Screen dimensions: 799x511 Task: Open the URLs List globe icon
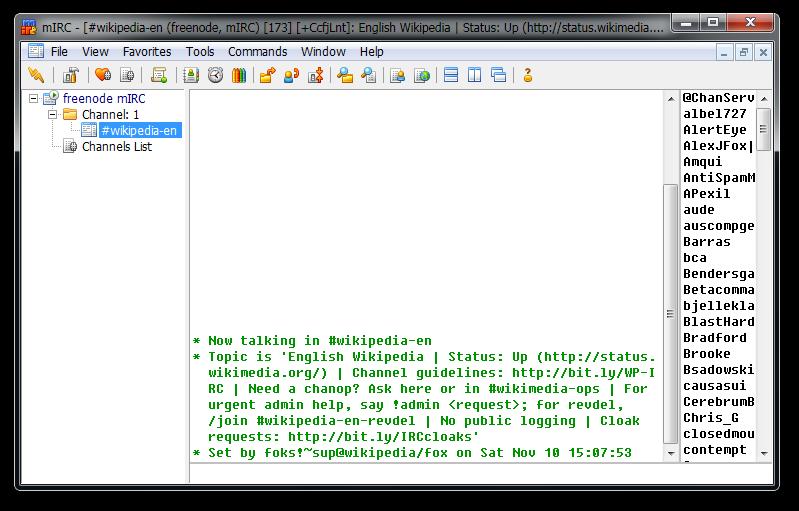tap(422, 75)
